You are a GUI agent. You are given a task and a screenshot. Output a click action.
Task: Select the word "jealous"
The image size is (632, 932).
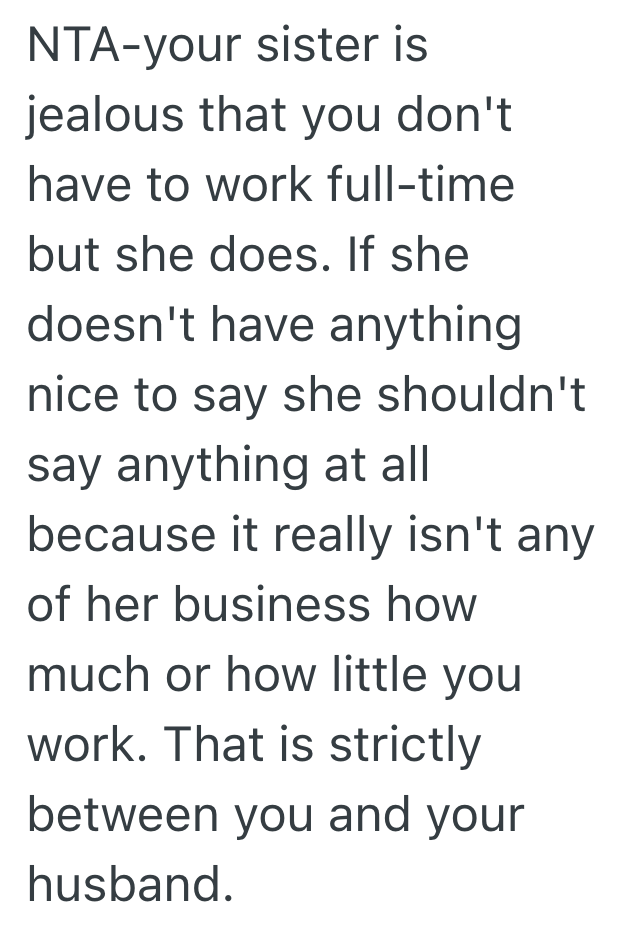pos(105,117)
